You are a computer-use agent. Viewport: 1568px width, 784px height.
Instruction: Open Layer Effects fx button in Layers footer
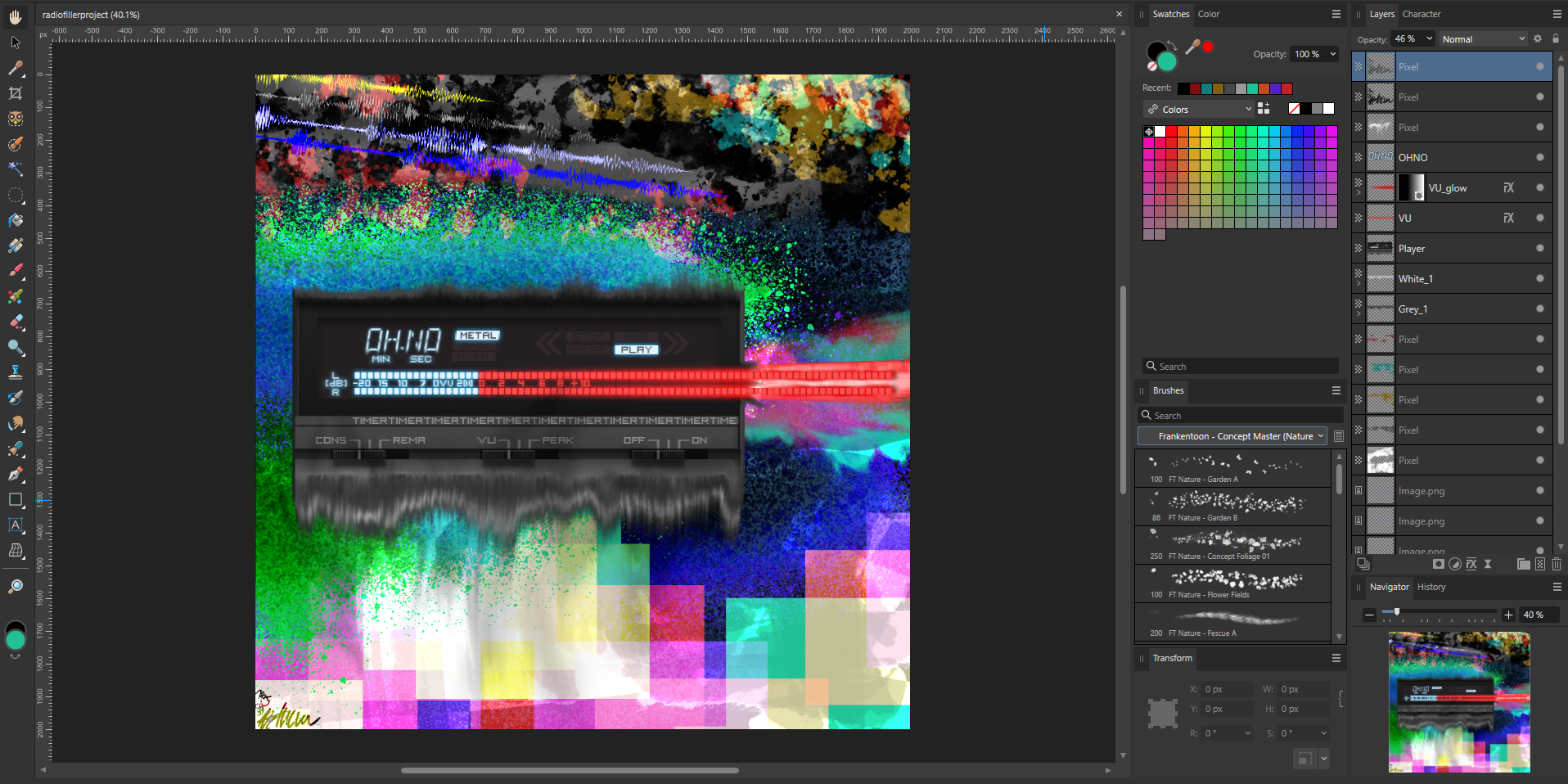pyautogui.click(x=1471, y=564)
